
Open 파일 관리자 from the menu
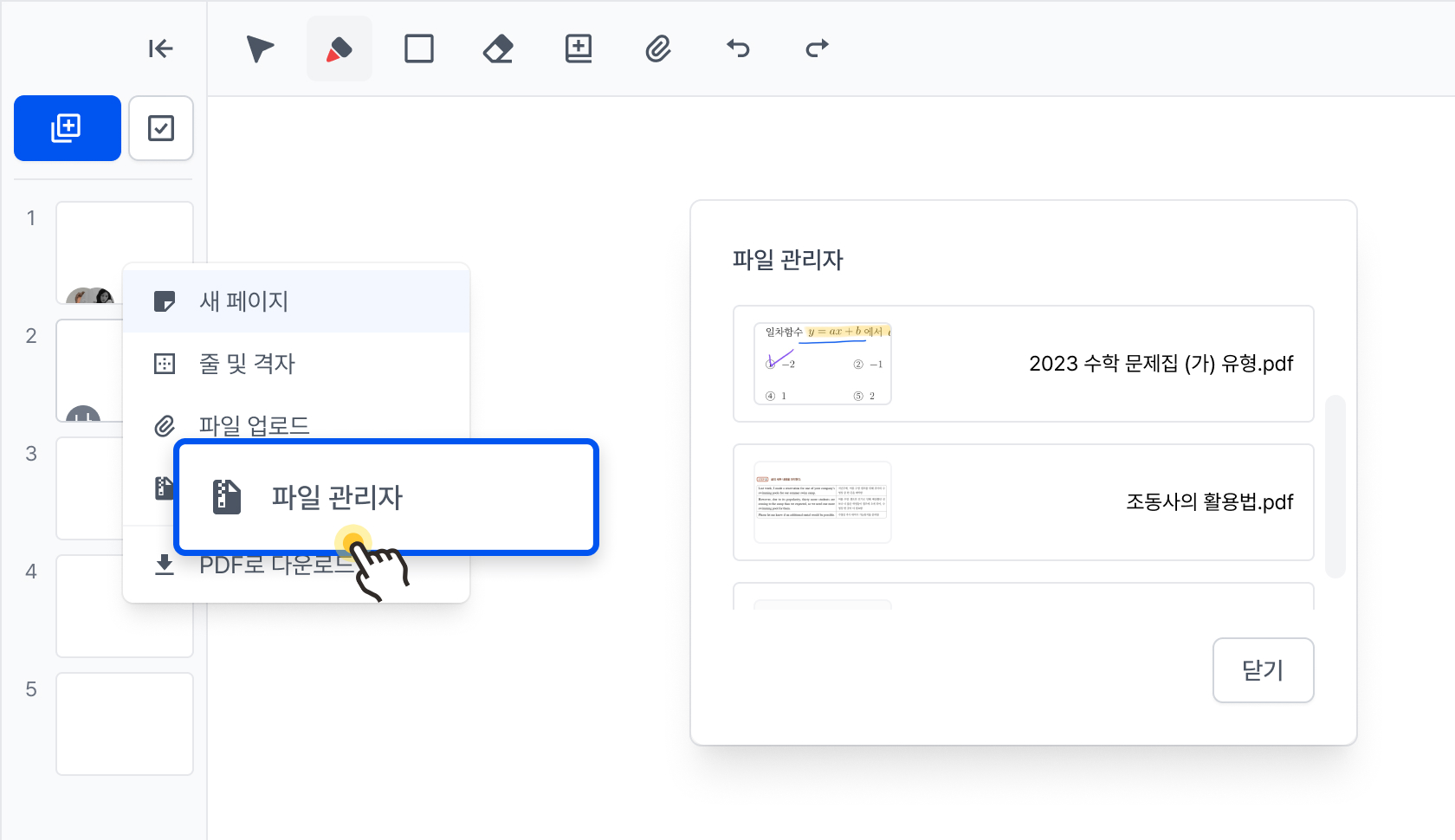coord(386,497)
